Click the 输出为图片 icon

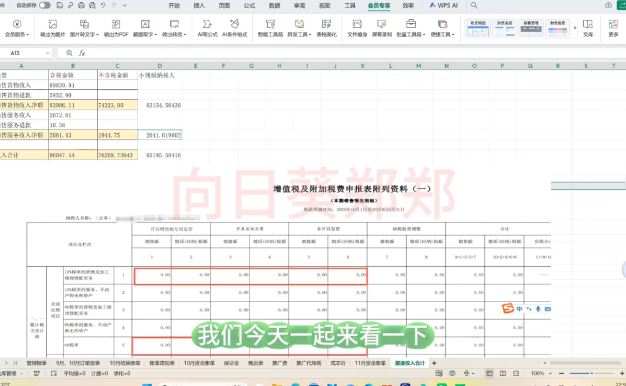pyautogui.click(x=52, y=28)
